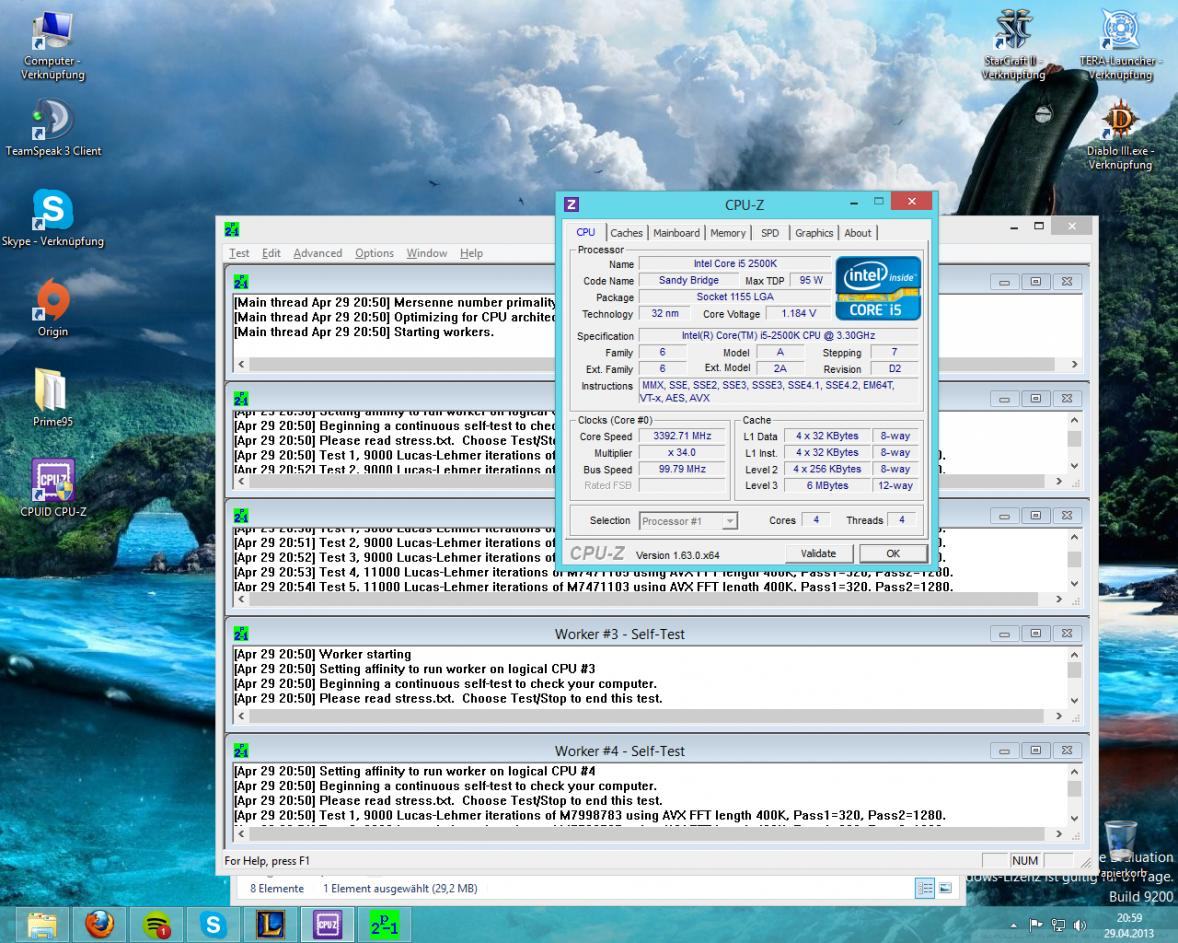Open the Memory tab in CPU-Z
1178x943 pixels.
click(728, 233)
